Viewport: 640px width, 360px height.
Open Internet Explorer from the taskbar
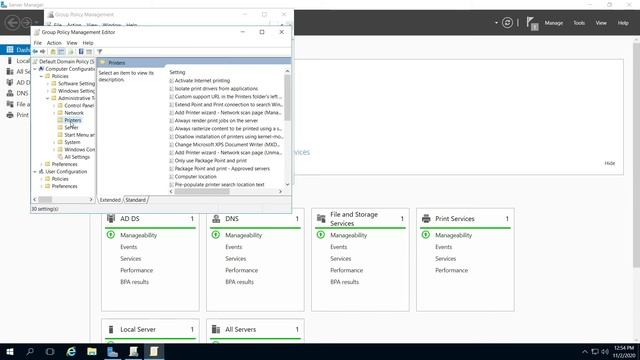point(71,351)
